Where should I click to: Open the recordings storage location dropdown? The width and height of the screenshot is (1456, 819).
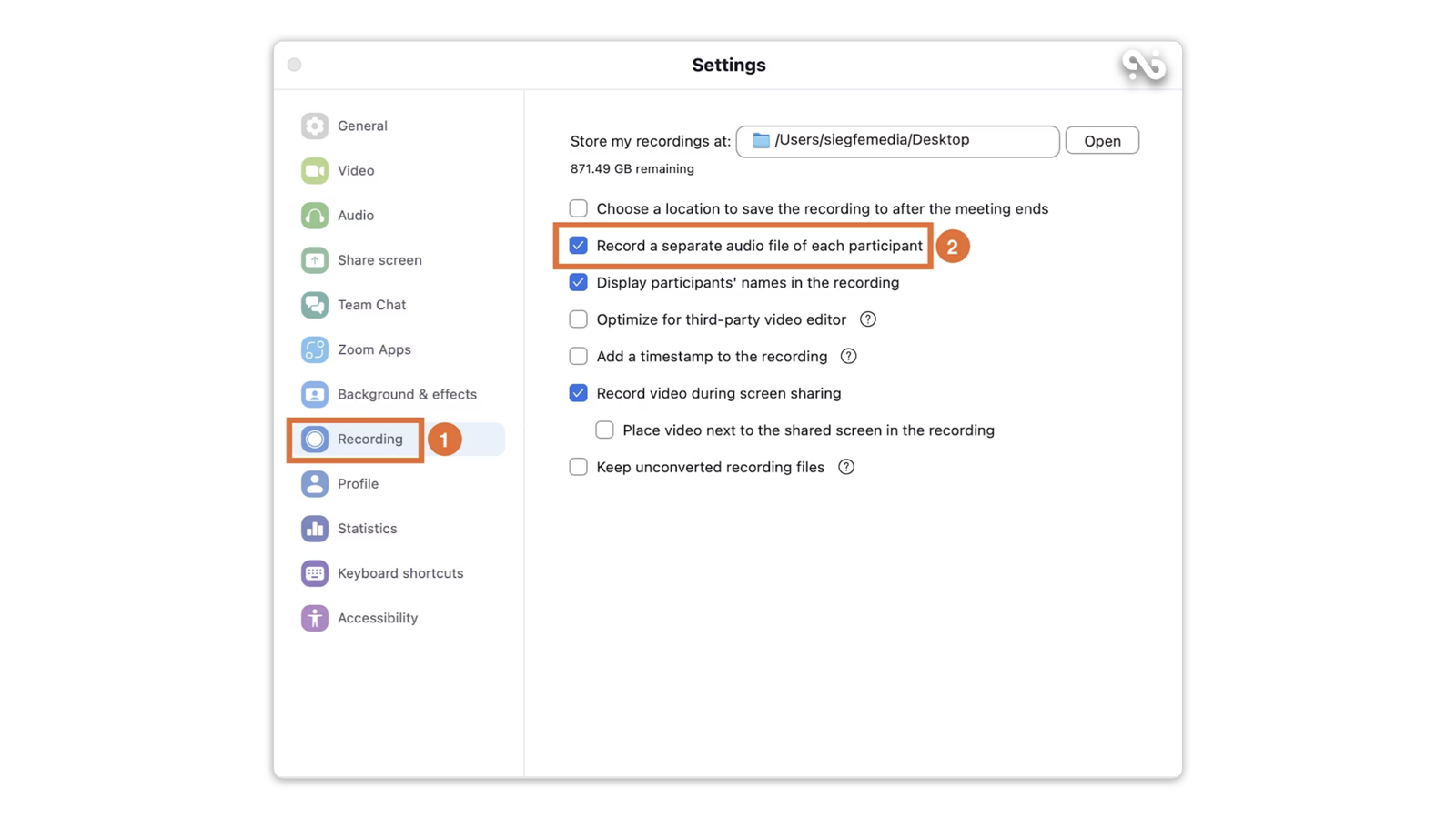click(897, 141)
